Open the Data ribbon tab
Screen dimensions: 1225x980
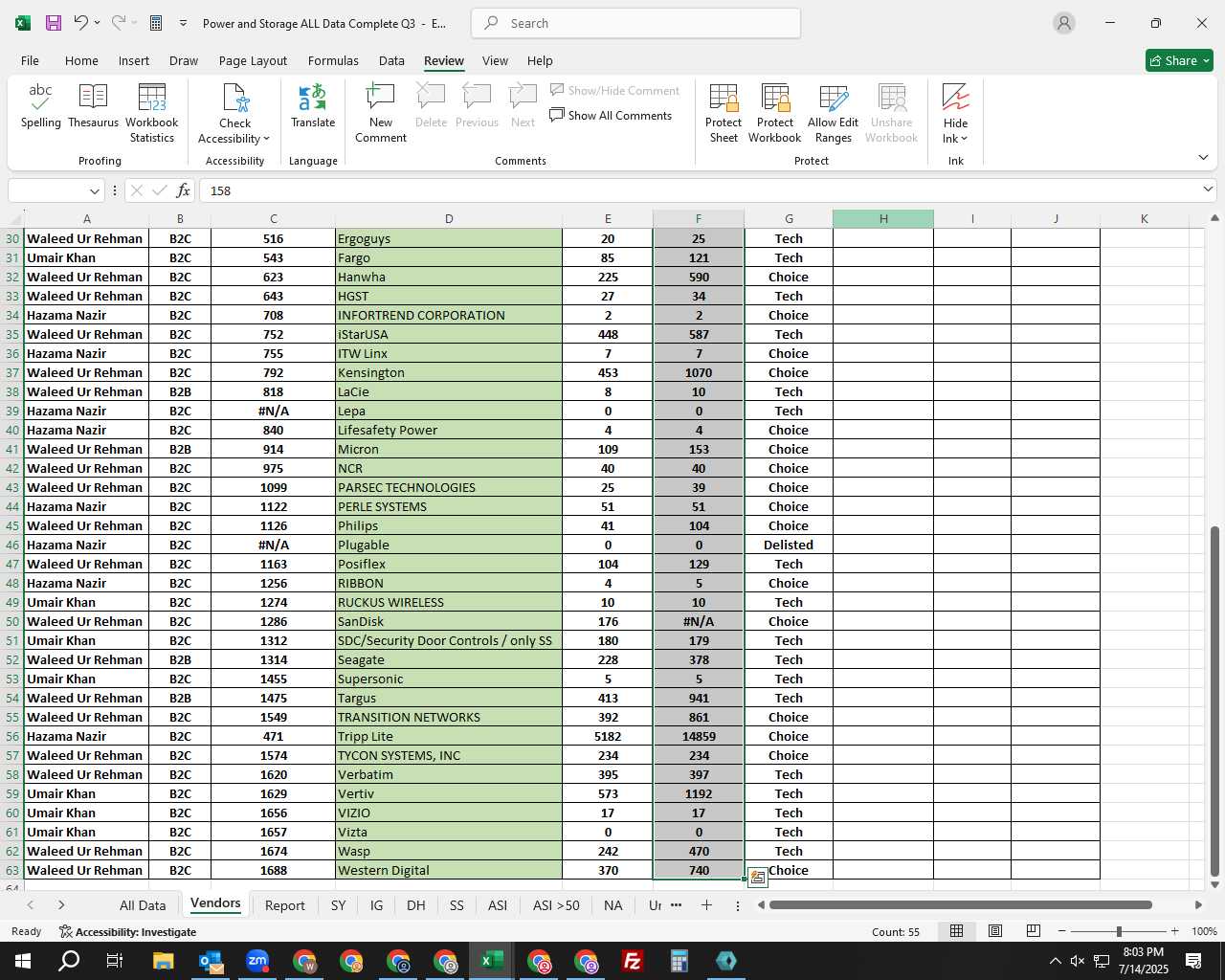pyautogui.click(x=391, y=60)
